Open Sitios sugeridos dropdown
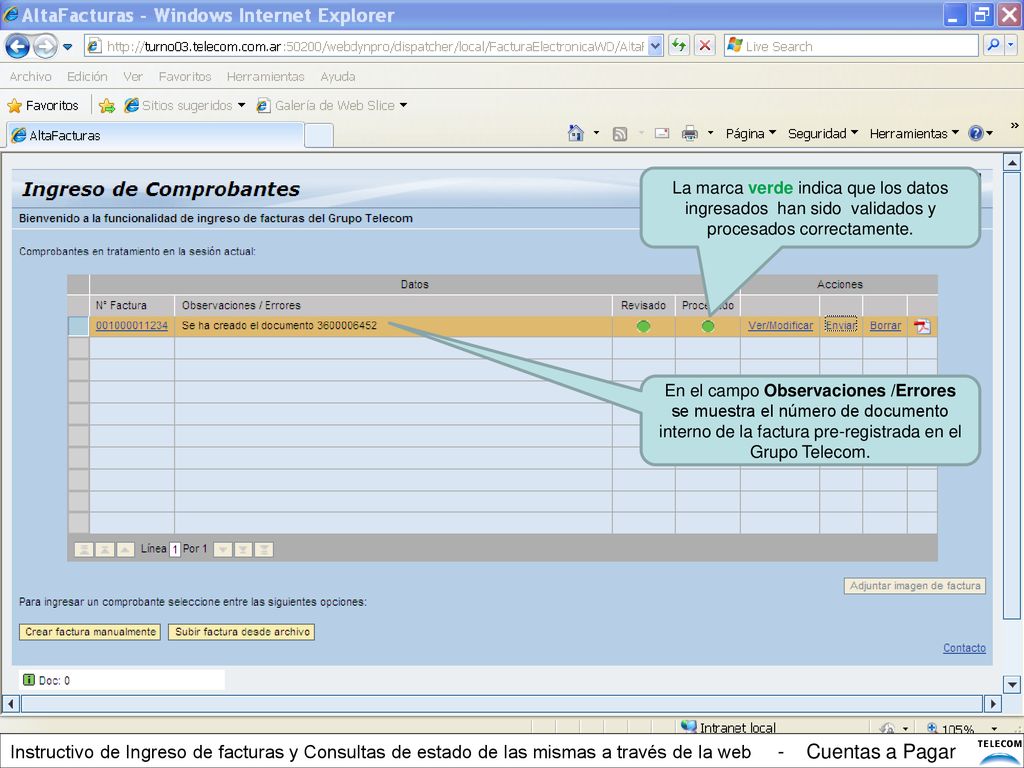Image resolution: width=1024 pixels, height=768 pixels. pyautogui.click(x=185, y=105)
